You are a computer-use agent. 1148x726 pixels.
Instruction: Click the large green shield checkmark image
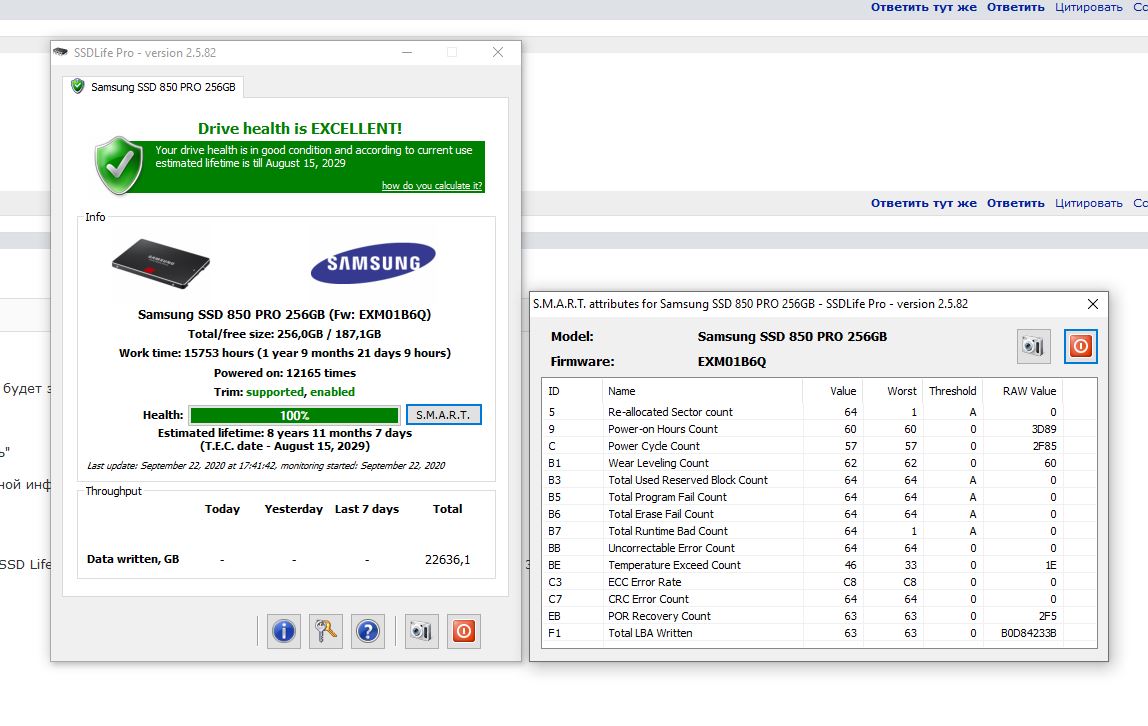[119, 165]
